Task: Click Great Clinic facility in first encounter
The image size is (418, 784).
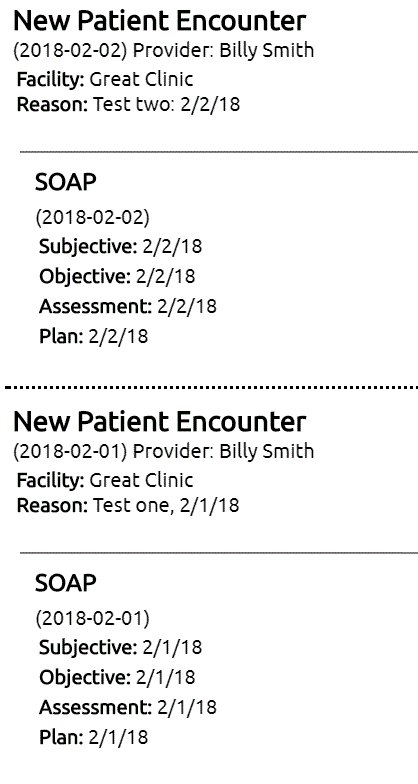Action: 141,80
